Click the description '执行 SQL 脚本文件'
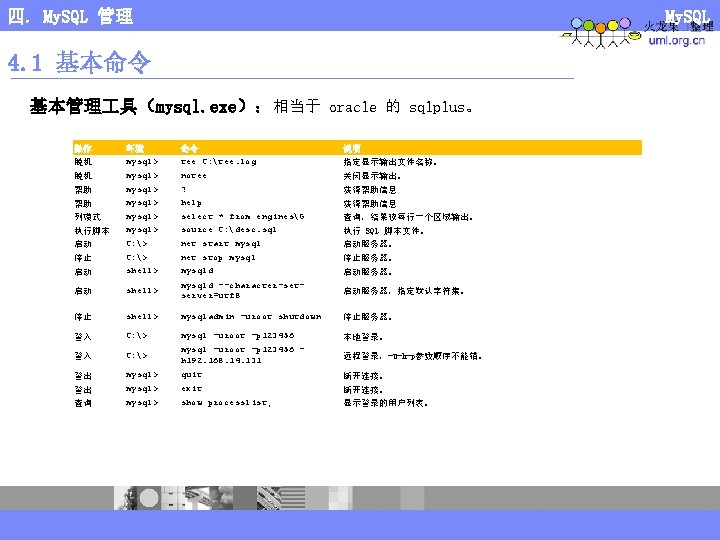Image resolution: width=720 pixels, height=540 pixels. (383, 231)
